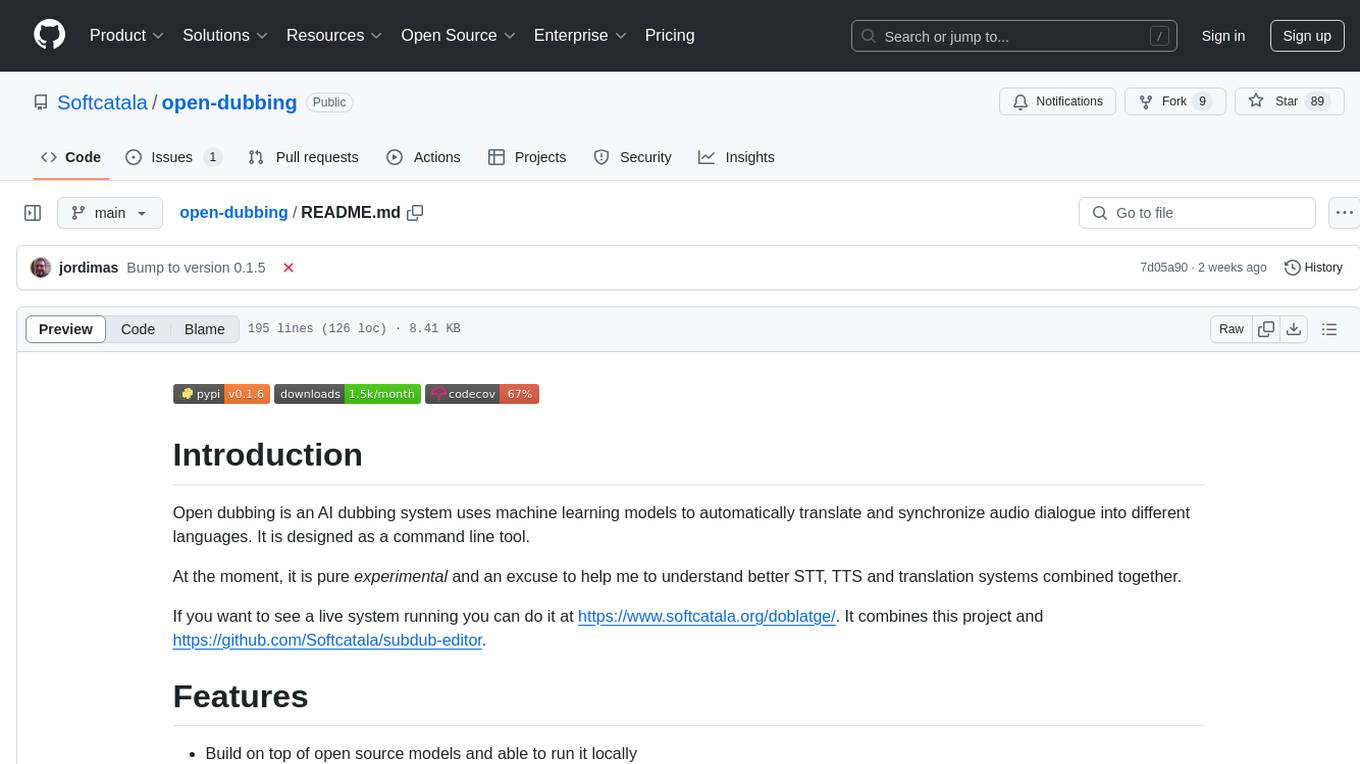Viewport: 1360px width, 764px height.
Task: Click the Sign in link
Action: pyautogui.click(x=1223, y=36)
